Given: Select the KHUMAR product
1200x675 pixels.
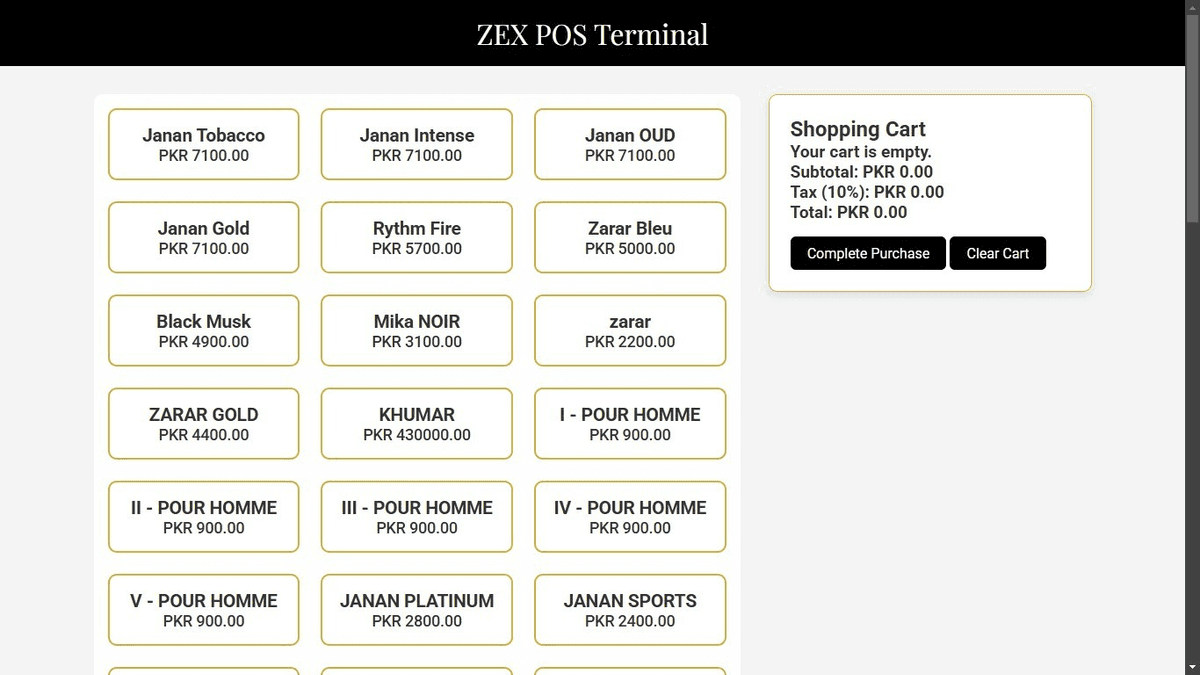Looking at the screenshot, I should [416, 423].
